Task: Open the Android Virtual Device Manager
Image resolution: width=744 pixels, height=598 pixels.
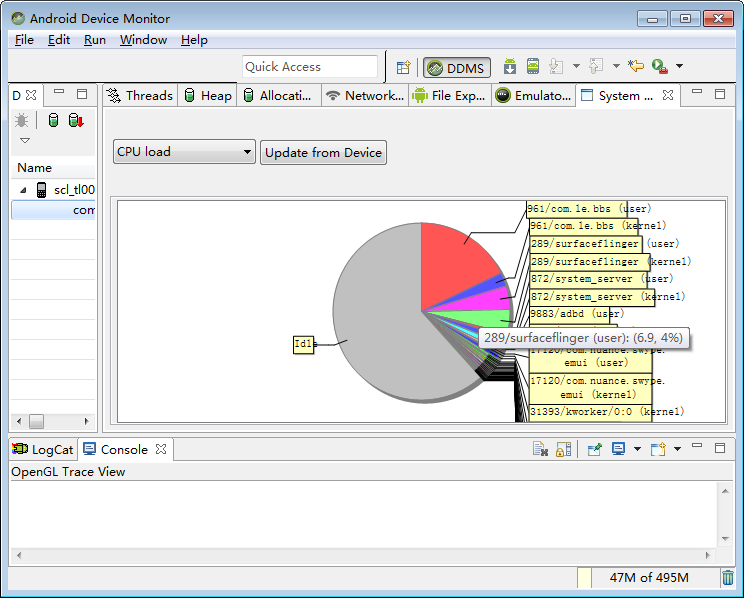Action: 533,66
